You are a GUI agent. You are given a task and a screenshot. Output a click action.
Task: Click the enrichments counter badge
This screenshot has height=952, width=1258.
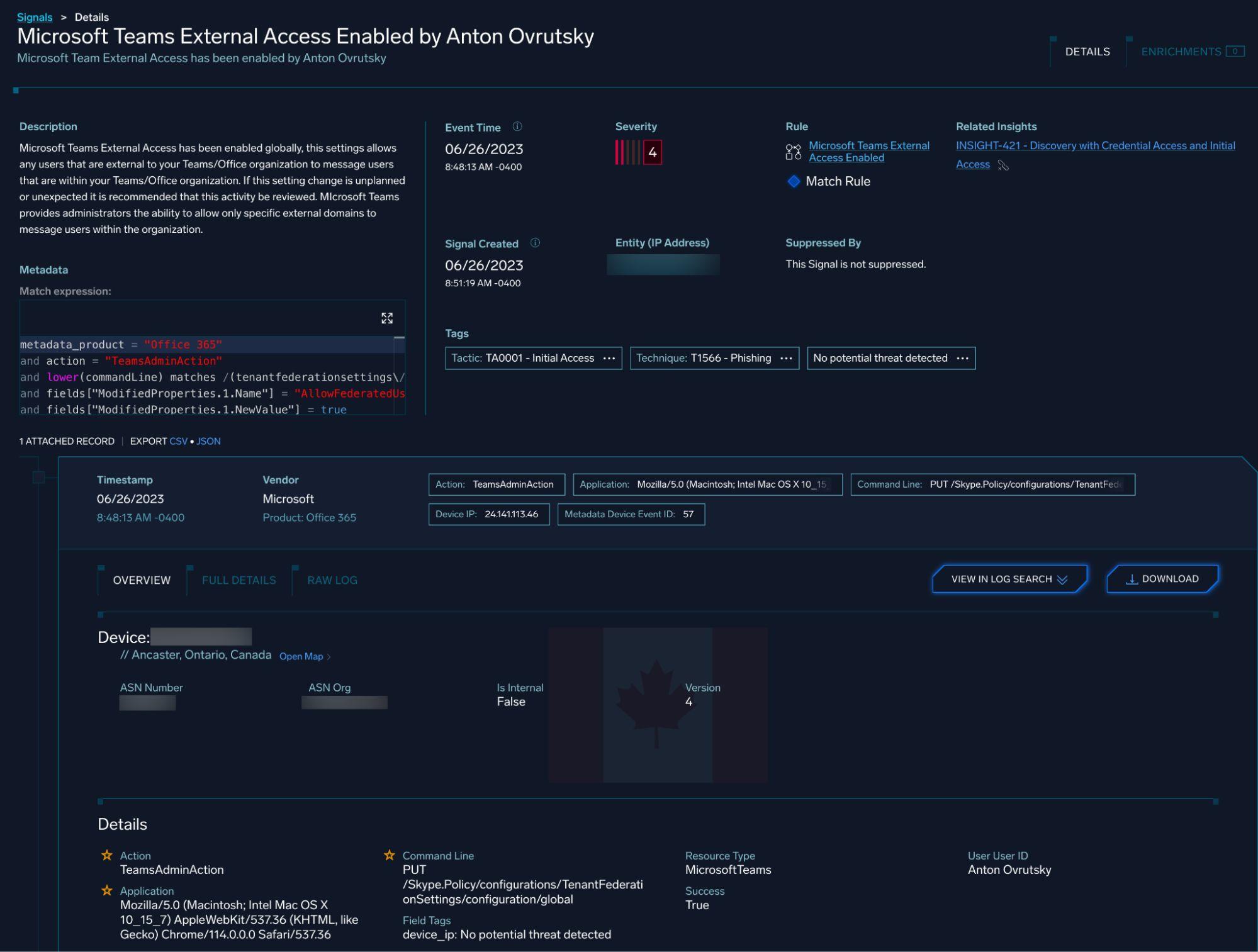[1234, 51]
